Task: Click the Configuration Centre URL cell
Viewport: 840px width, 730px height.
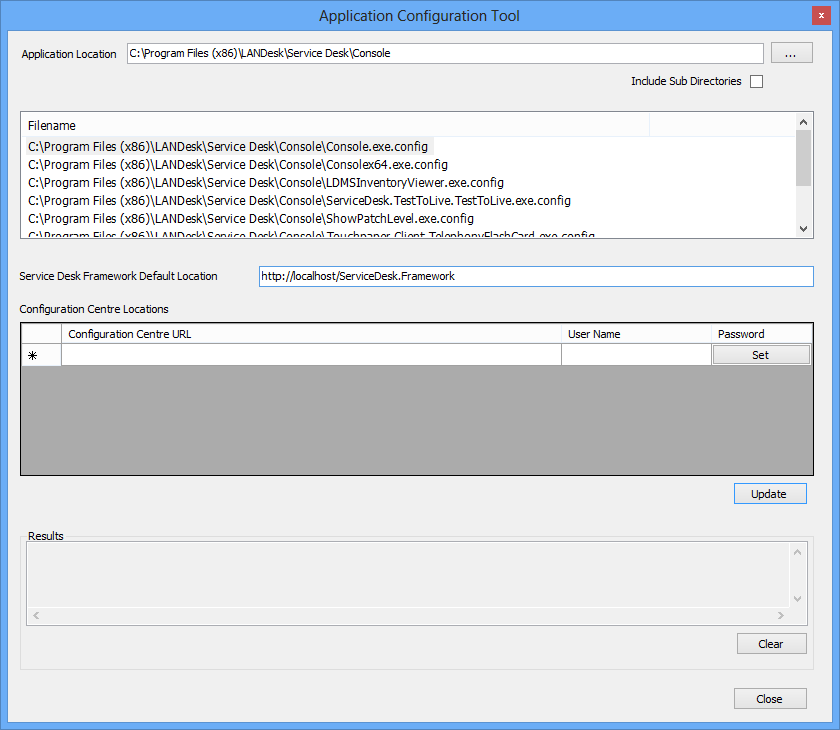Action: pyautogui.click(x=311, y=355)
